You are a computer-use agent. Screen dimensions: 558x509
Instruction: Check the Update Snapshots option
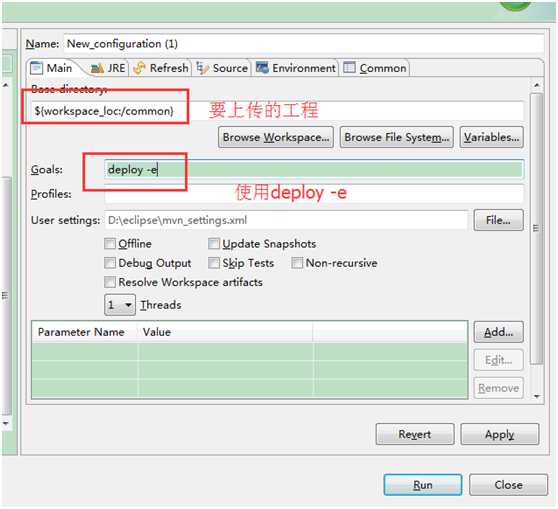pyautogui.click(x=214, y=244)
